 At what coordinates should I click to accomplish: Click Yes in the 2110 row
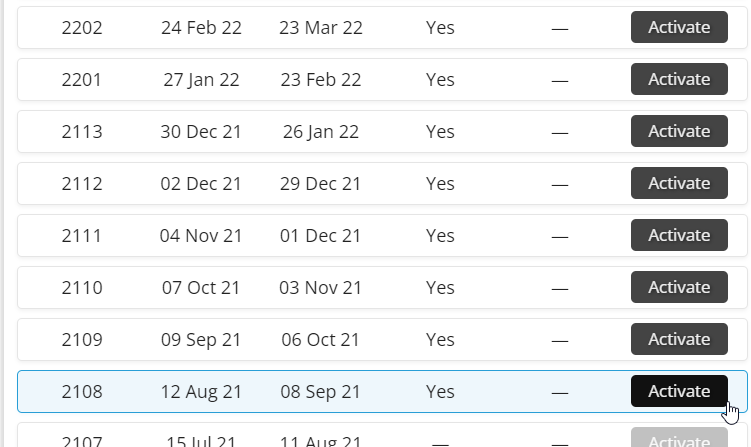pos(440,288)
